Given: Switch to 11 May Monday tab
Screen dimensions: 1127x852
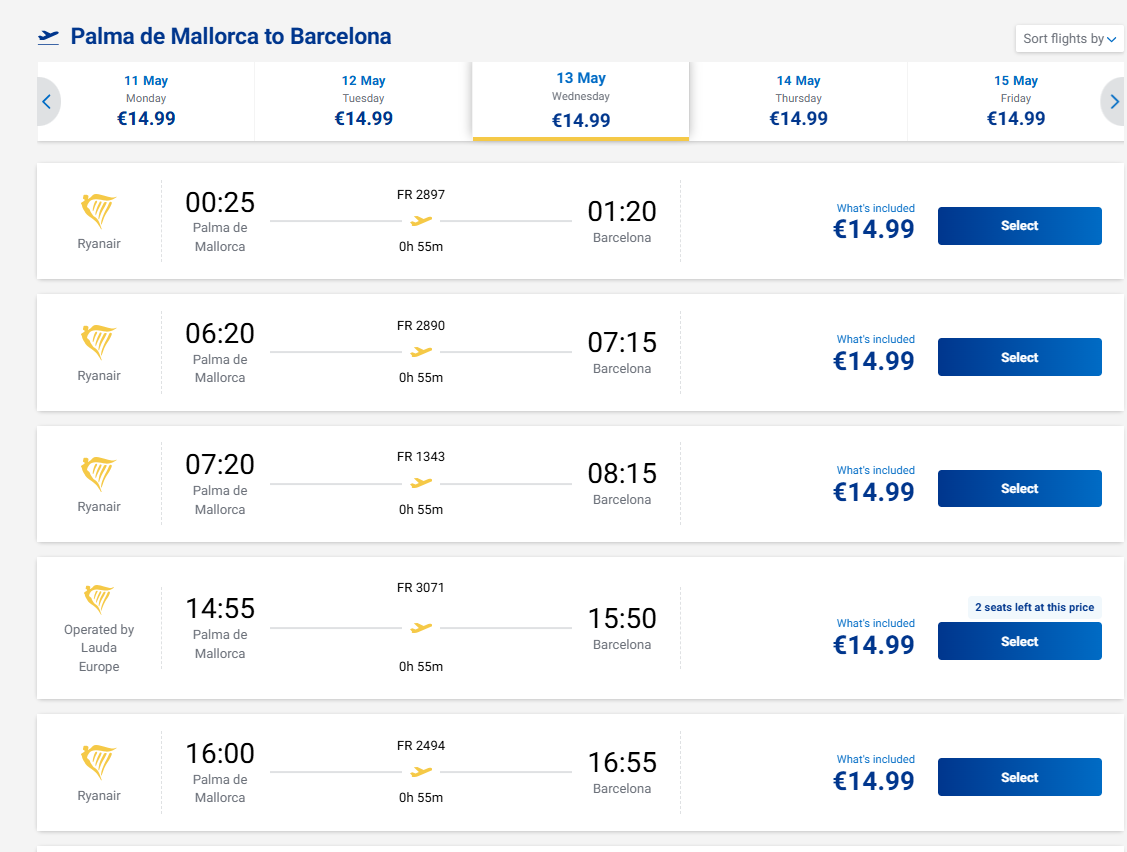Looking at the screenshot, I should pos(146,101).
